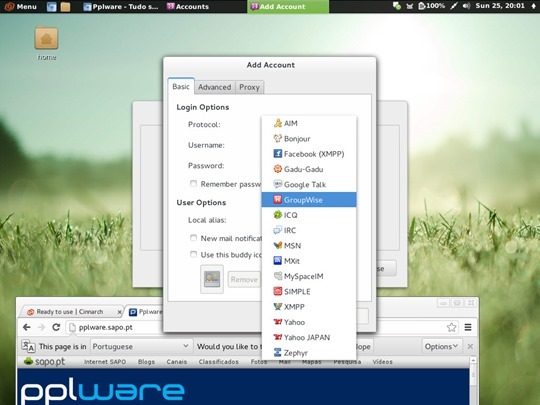
Task: Select the GroupWise icon
Action: 278,199
